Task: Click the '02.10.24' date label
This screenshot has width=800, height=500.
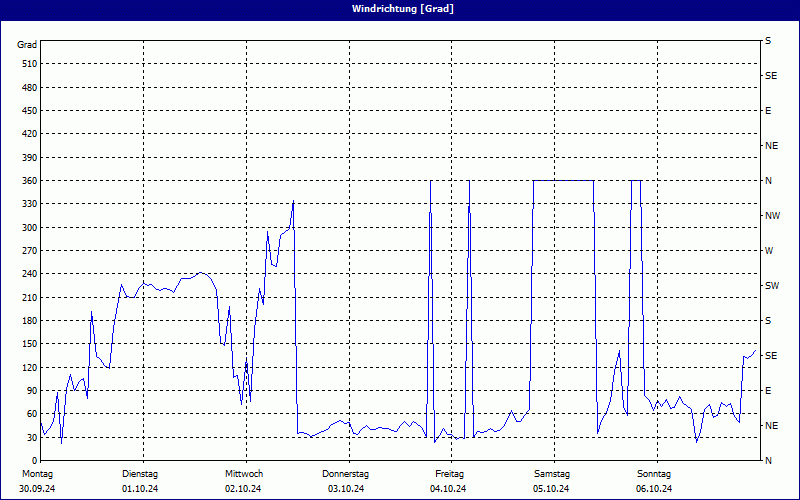Action: 243,489
